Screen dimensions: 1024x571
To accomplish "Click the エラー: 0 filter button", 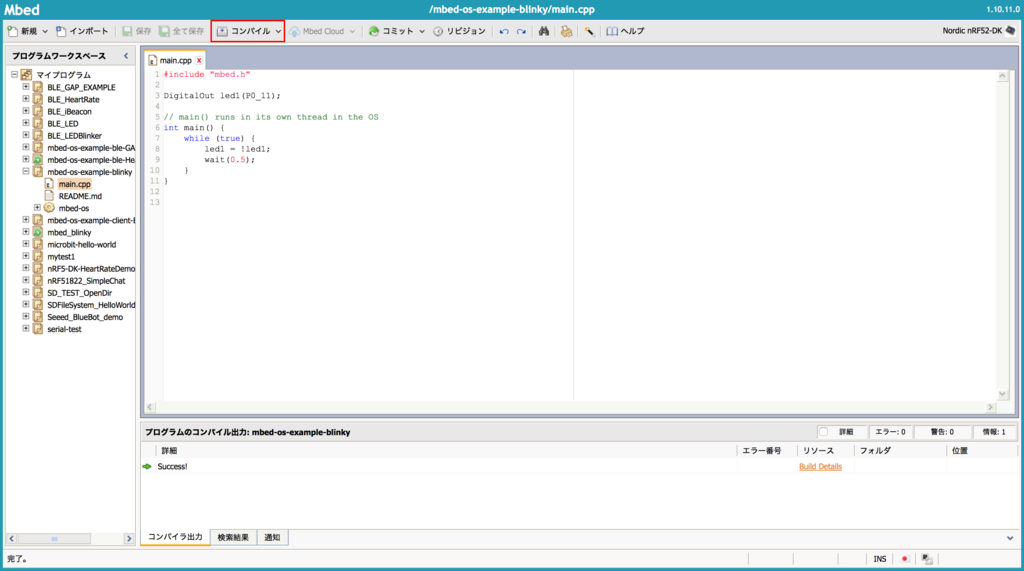I will tap(890, 432).
